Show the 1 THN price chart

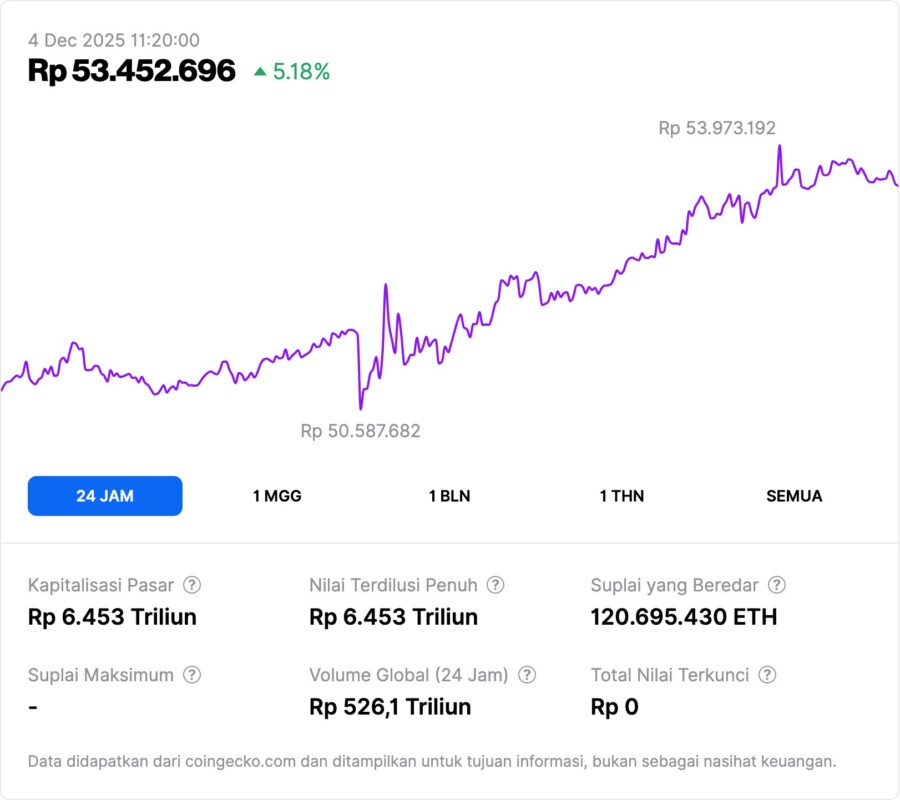[622, 496]
